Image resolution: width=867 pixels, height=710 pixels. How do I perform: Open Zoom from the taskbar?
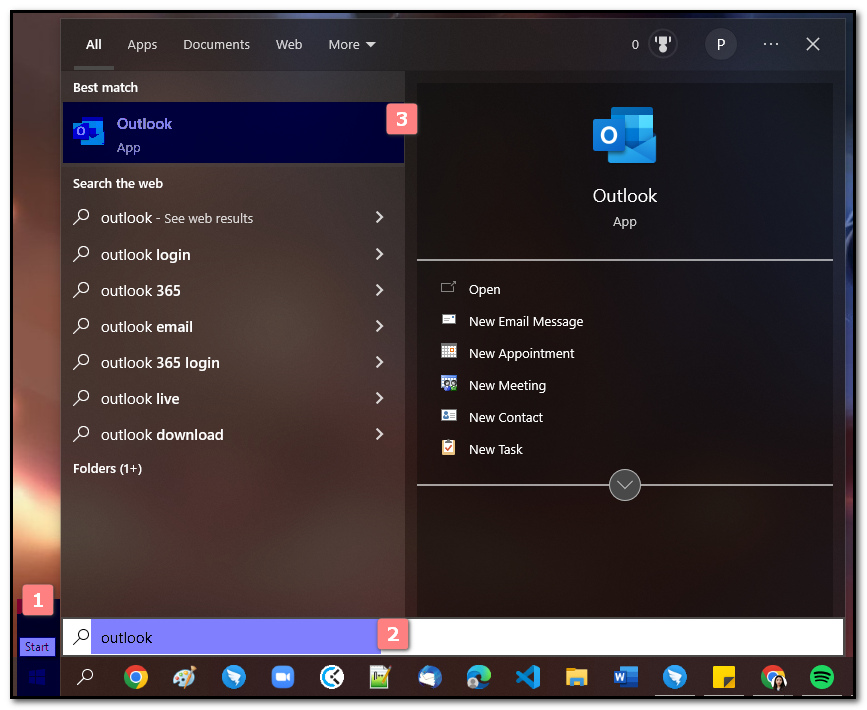tap(283, 677)
